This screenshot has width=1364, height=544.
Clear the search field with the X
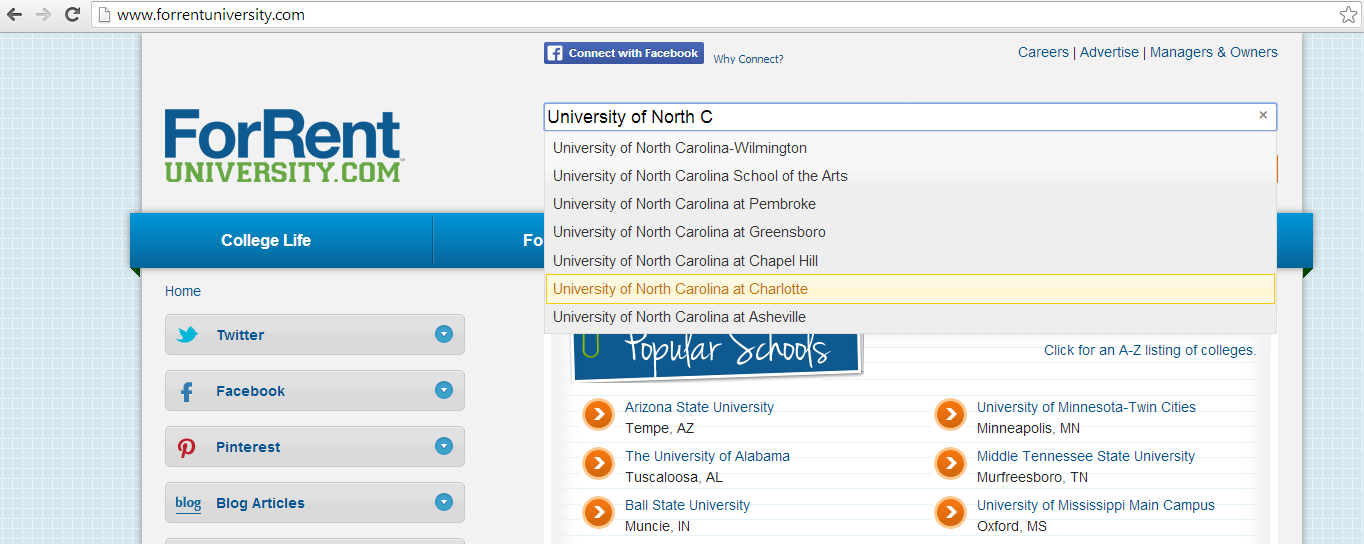tap(1263, 116)
